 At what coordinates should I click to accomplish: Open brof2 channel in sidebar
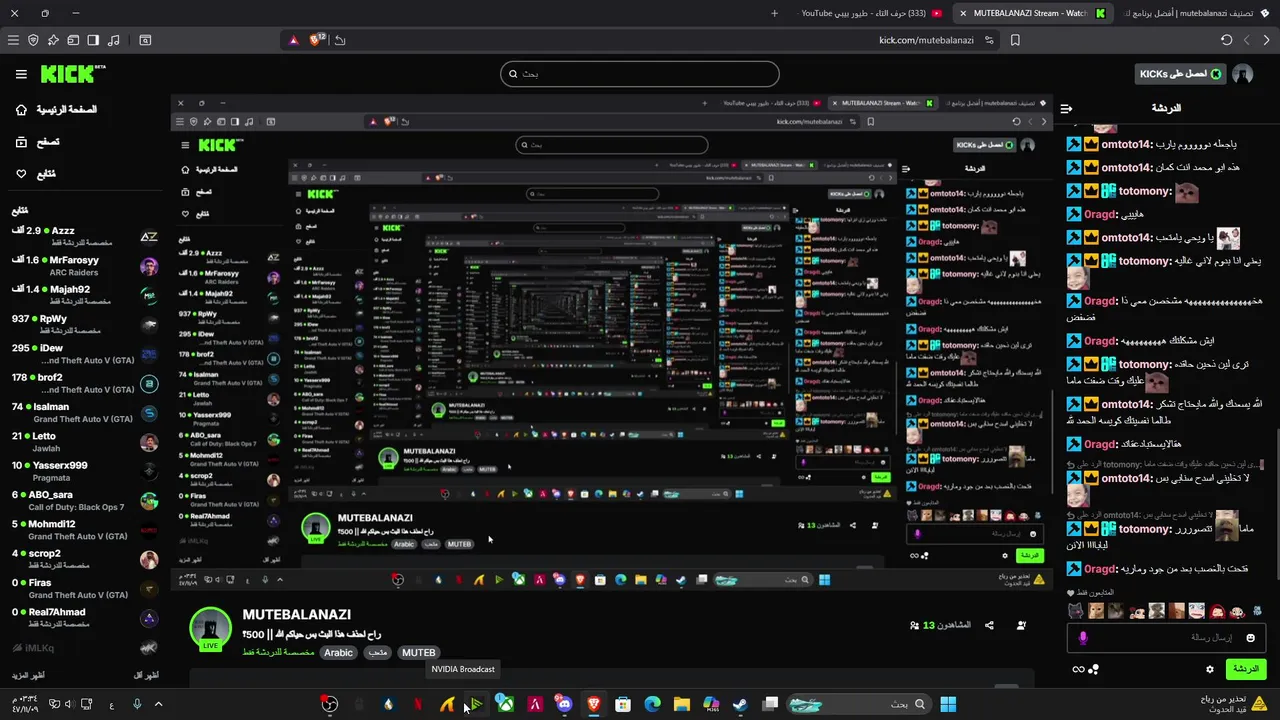pyautogui.click(x=85, y=383)
